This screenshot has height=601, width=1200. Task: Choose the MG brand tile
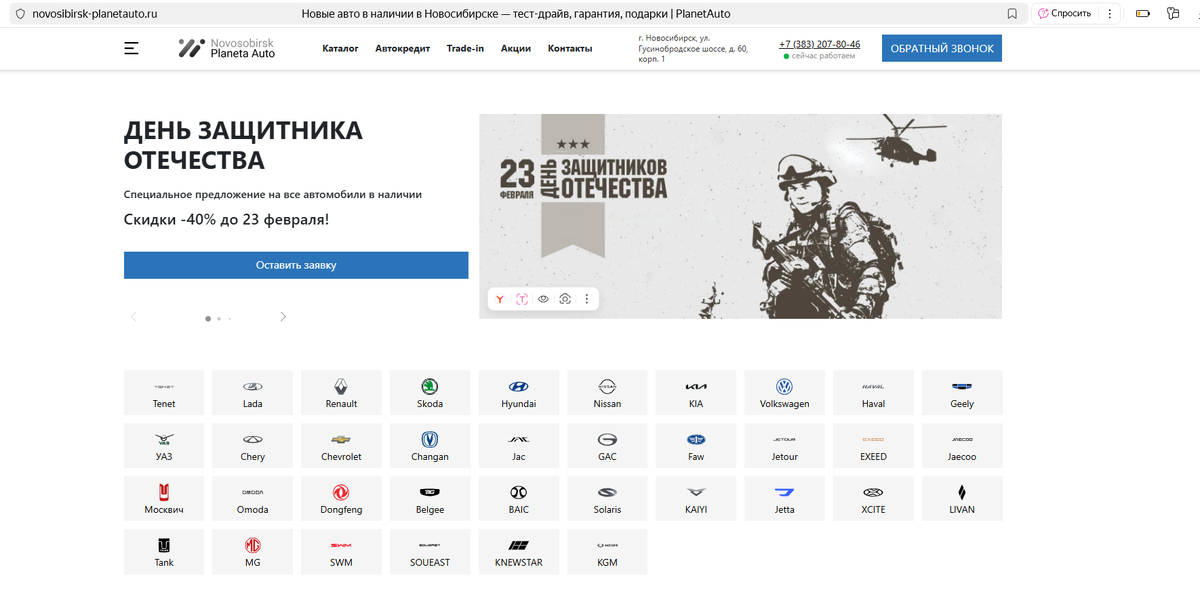253,551
